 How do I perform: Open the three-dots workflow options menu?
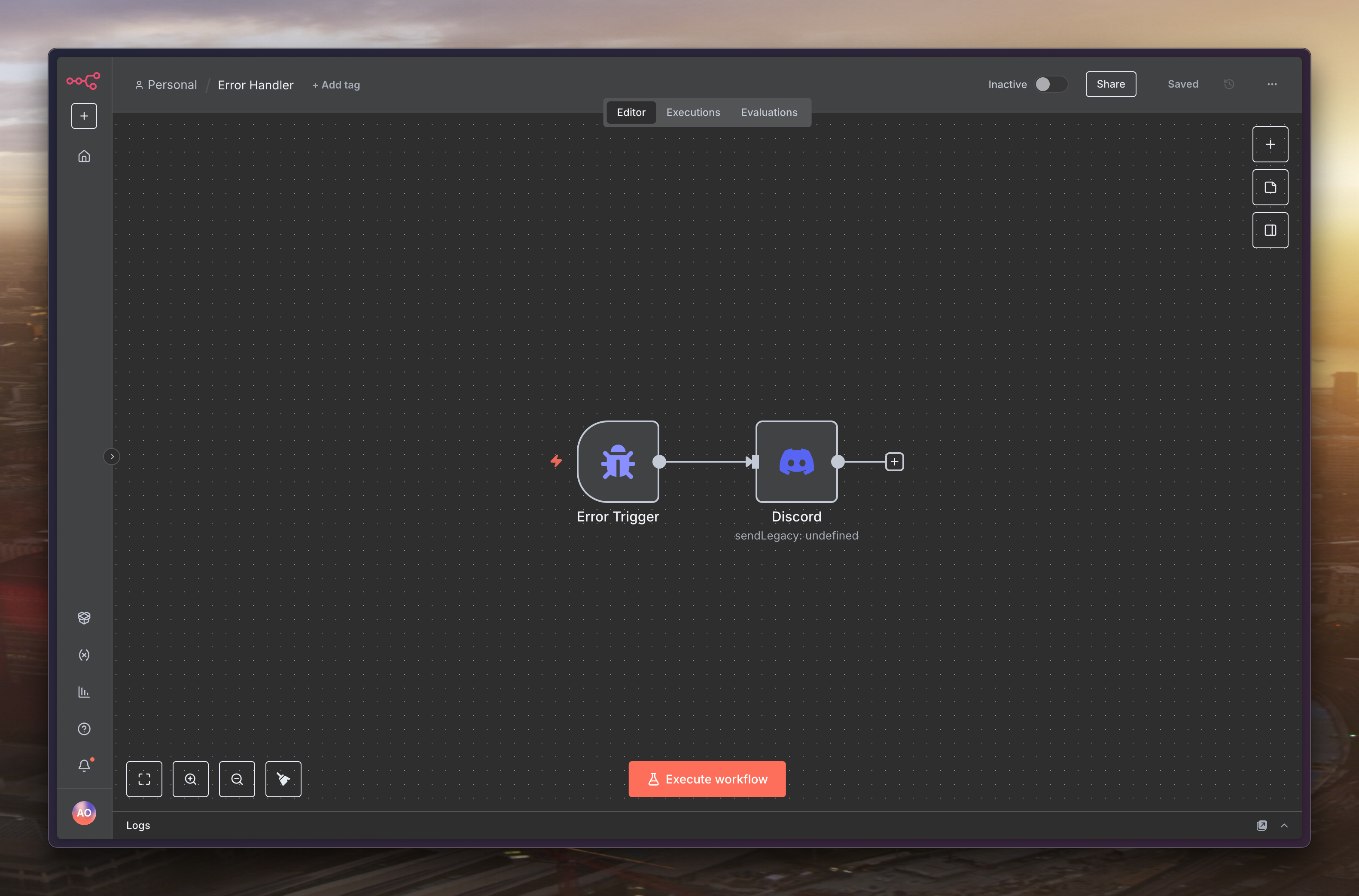point(1272,84)
